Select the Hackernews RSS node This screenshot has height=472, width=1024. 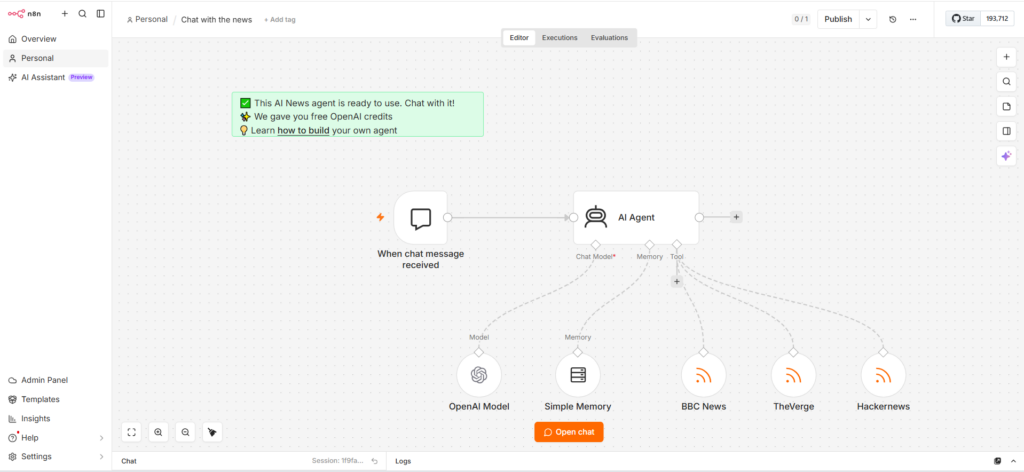883,375
